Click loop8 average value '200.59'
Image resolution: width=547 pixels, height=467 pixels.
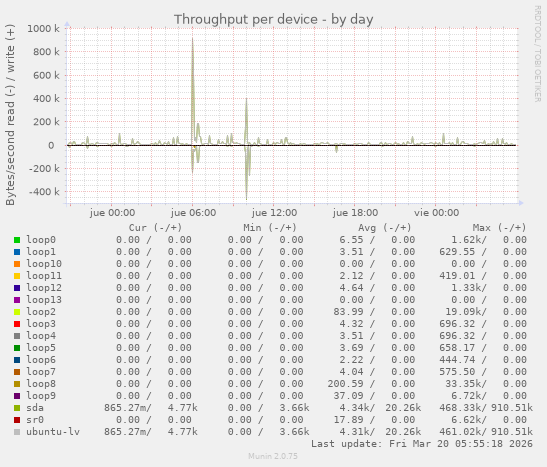click(x=345, y=384)
